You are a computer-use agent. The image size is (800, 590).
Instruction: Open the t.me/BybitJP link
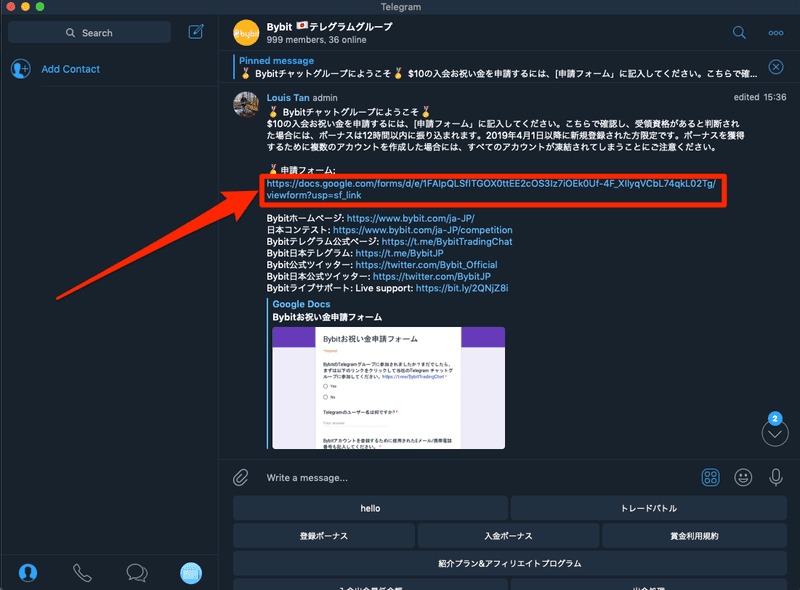399,253
